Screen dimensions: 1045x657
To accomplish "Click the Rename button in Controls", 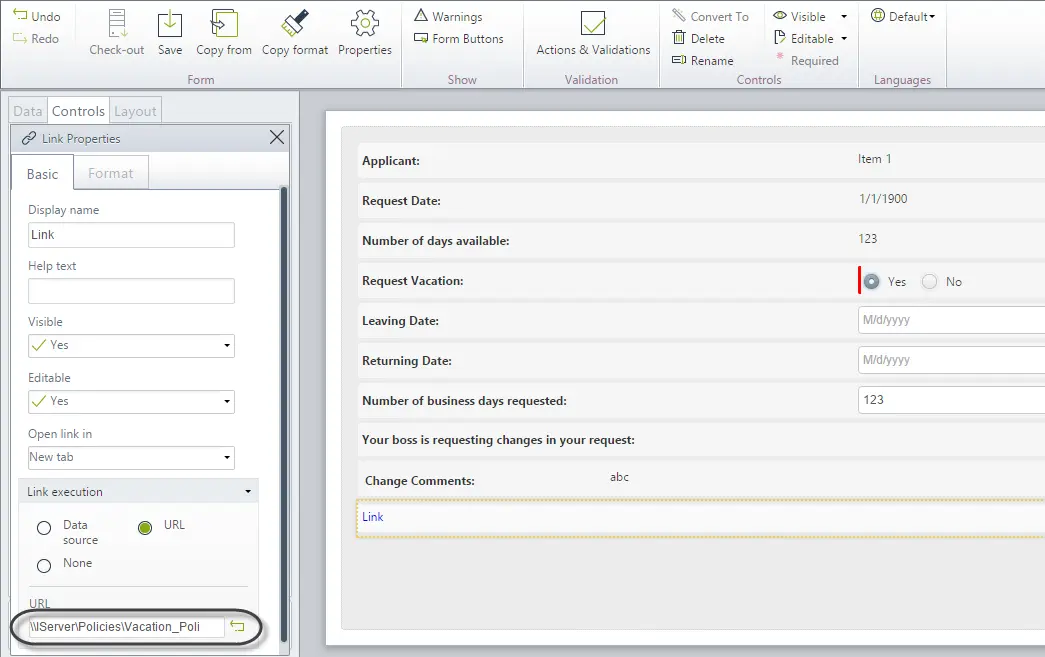I will point(702,61).
